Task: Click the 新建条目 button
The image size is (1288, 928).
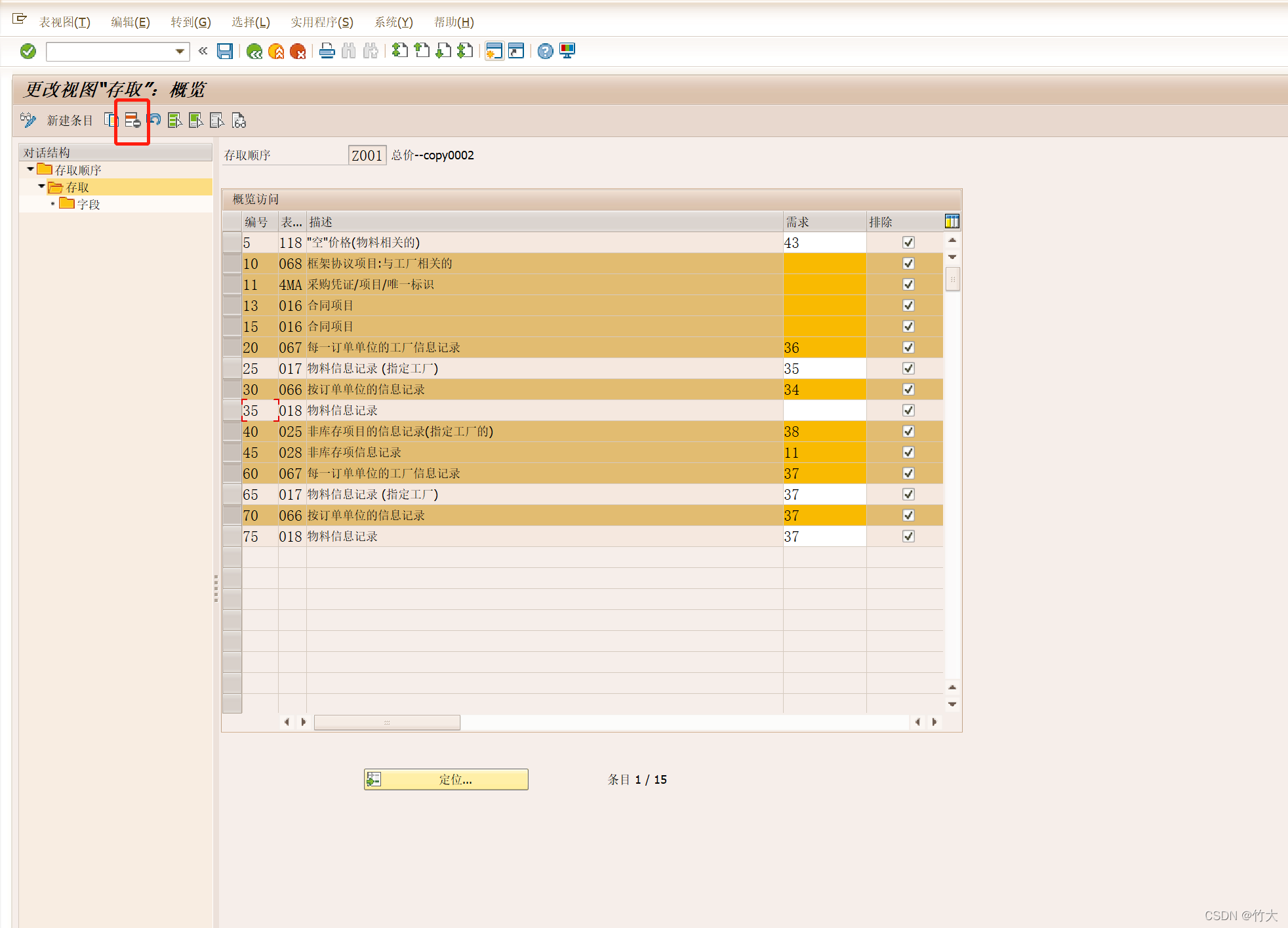Action: click(x=70, y=120)
